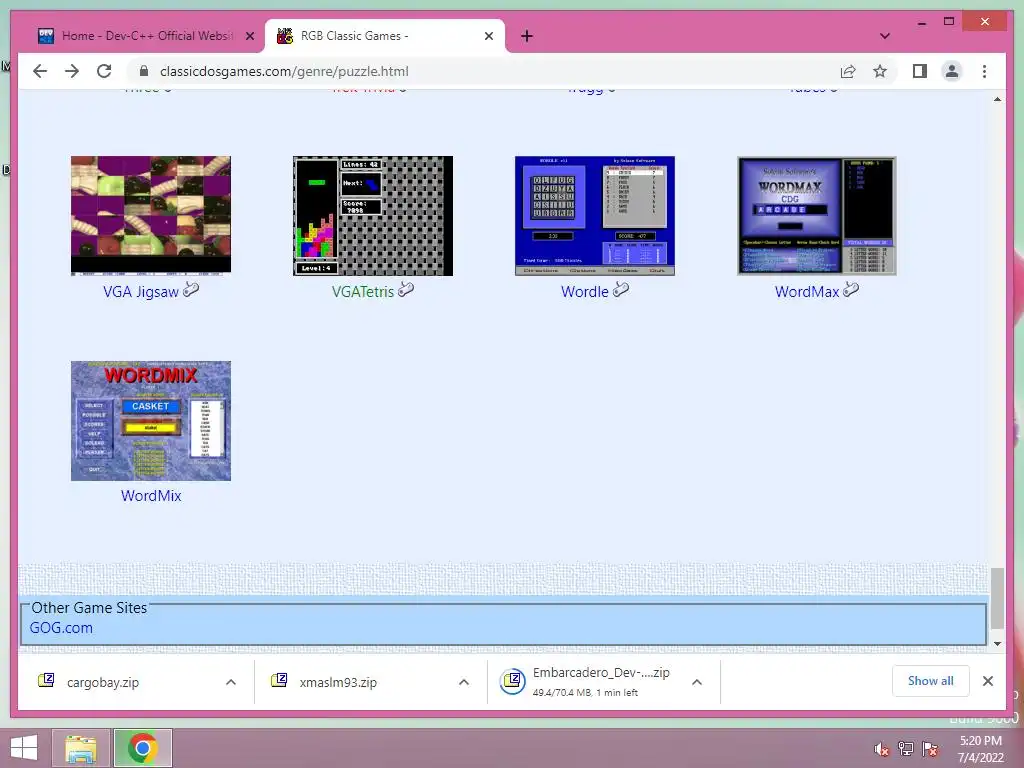1024x768 pixels.
Task: Expand options for Embarcadero_Dev download
Action: [697, 682]
